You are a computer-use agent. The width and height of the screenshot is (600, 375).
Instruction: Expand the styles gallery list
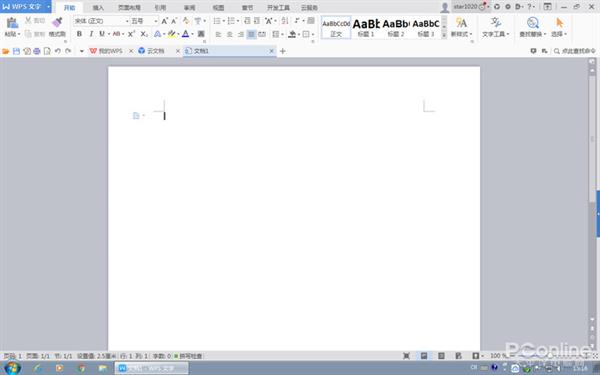(x=444, y=35)
